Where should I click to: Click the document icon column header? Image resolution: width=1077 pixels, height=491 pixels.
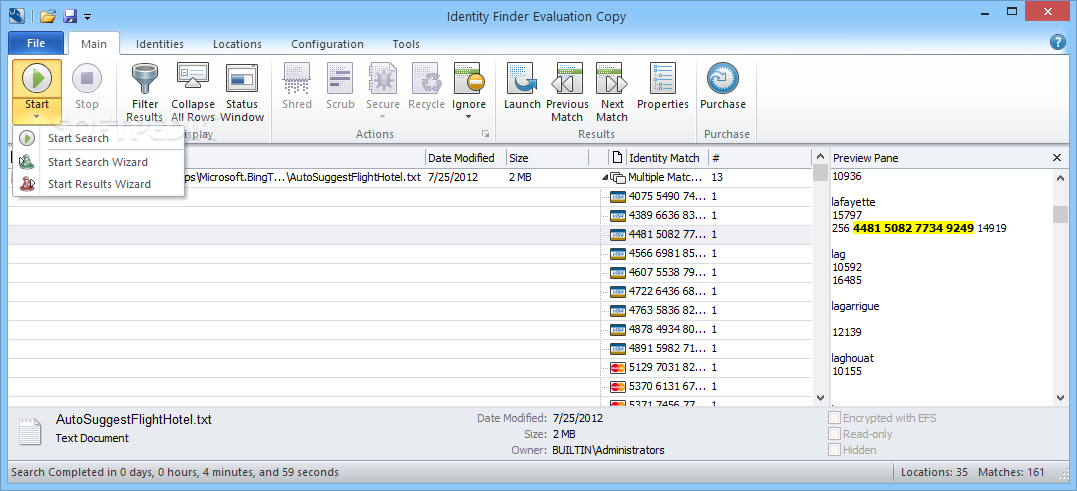617,157
